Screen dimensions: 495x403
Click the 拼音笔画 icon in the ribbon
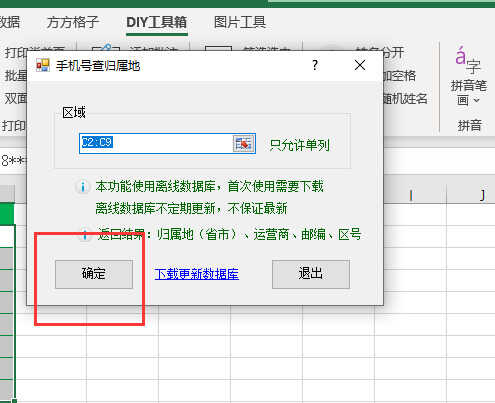(468, 60)
